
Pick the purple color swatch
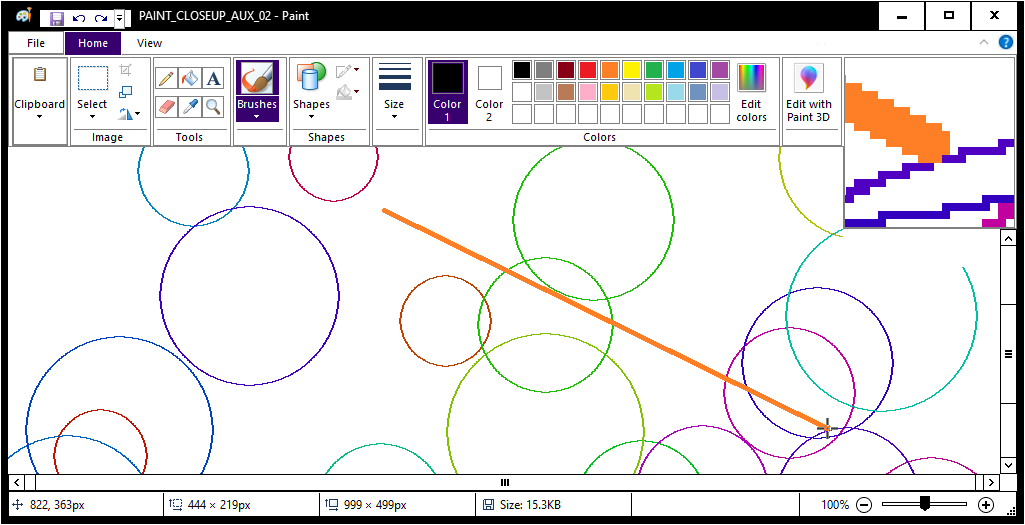[x=720, y=69]
